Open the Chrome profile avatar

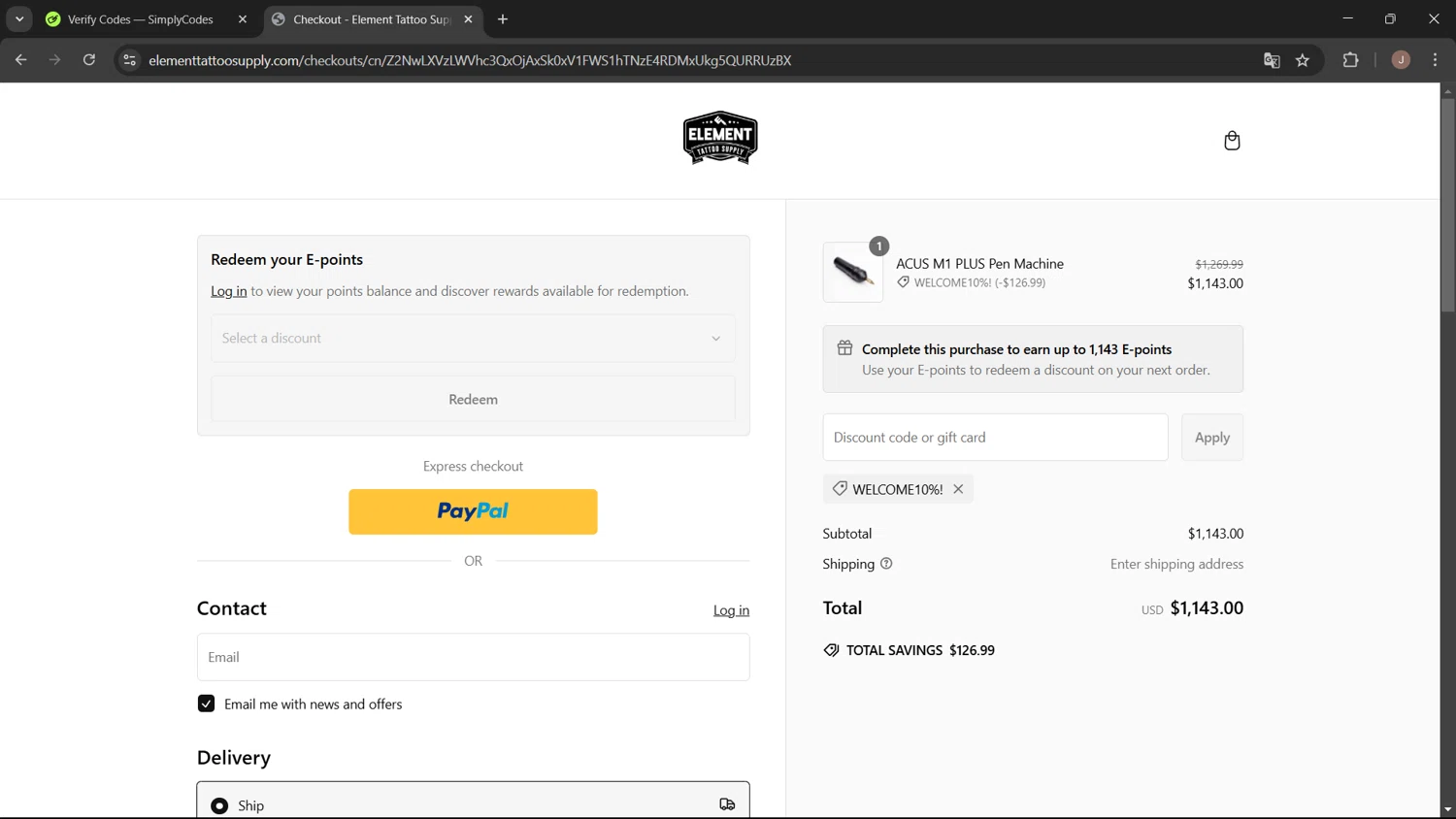pyautogui.click(x=1401, y=60)
